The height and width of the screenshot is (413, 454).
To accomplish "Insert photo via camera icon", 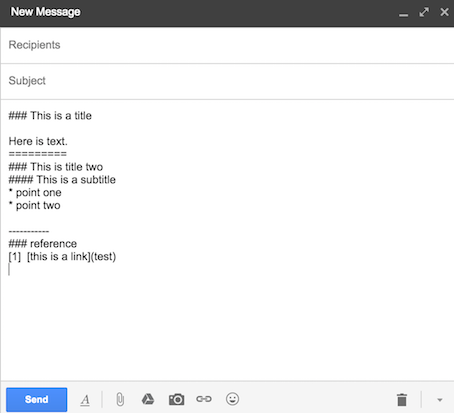I will click(x=176, y=399).
